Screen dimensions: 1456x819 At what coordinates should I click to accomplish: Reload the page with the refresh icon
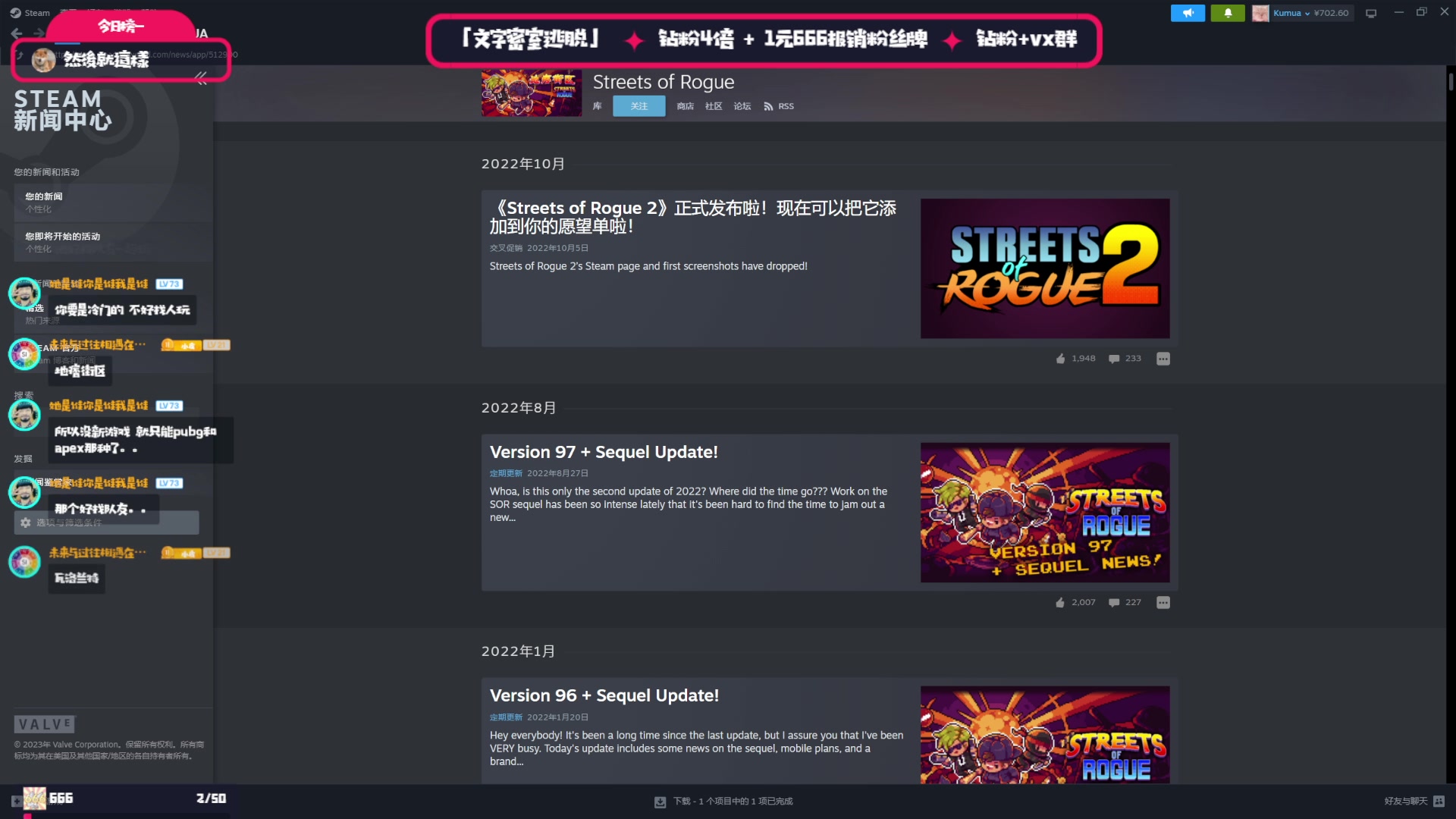(x=20, y=55)
